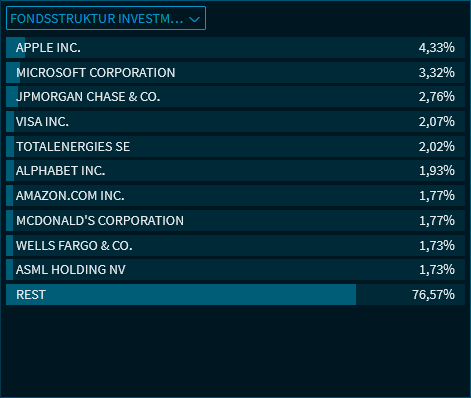Select the Apple Inc. holding row
Viewport: 471px width, 398px height.
pyautogui.click(x=235, y=48)
